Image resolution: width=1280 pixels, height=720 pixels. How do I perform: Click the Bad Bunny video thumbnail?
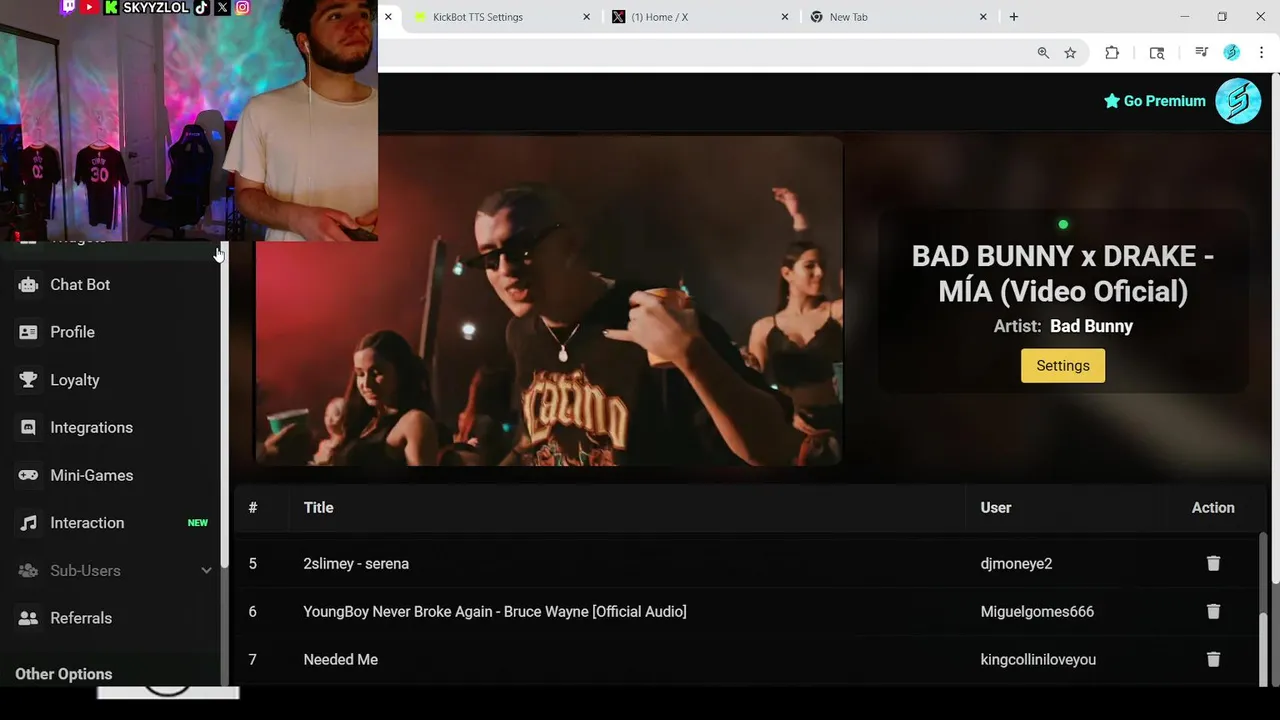click(549, 300)
